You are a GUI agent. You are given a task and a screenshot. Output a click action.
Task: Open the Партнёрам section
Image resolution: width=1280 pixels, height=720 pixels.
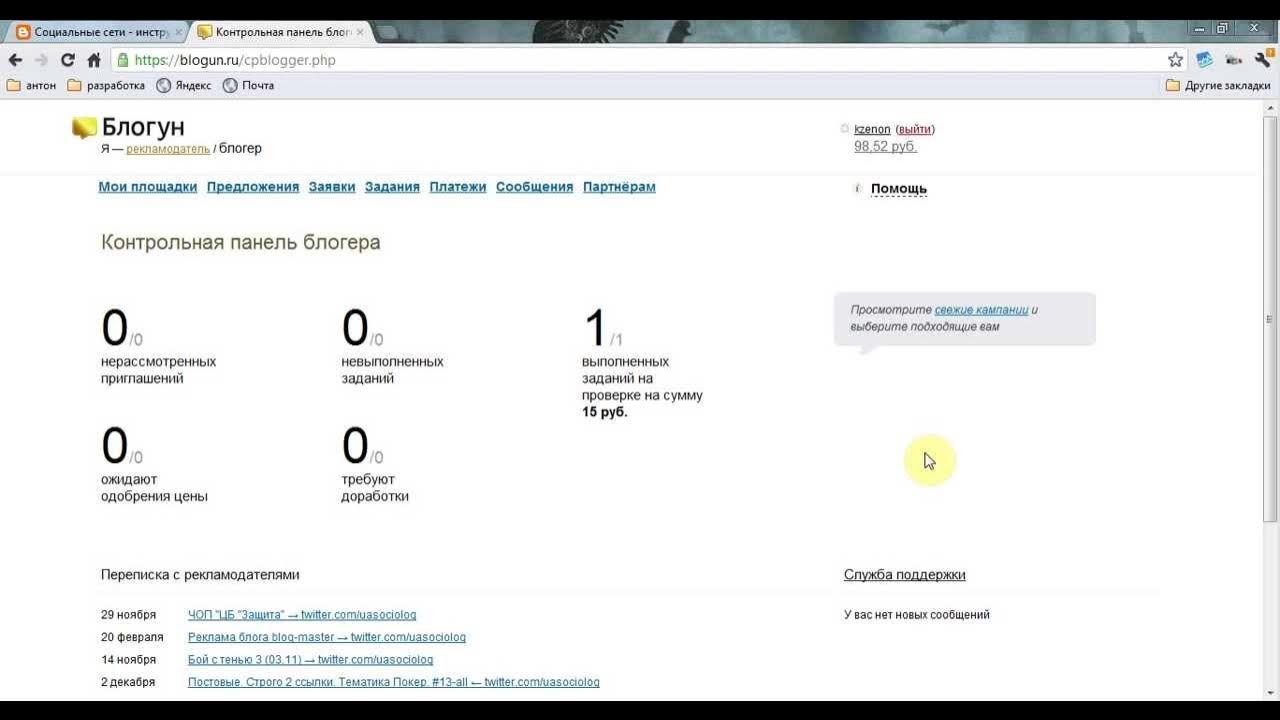coord(619,187)
